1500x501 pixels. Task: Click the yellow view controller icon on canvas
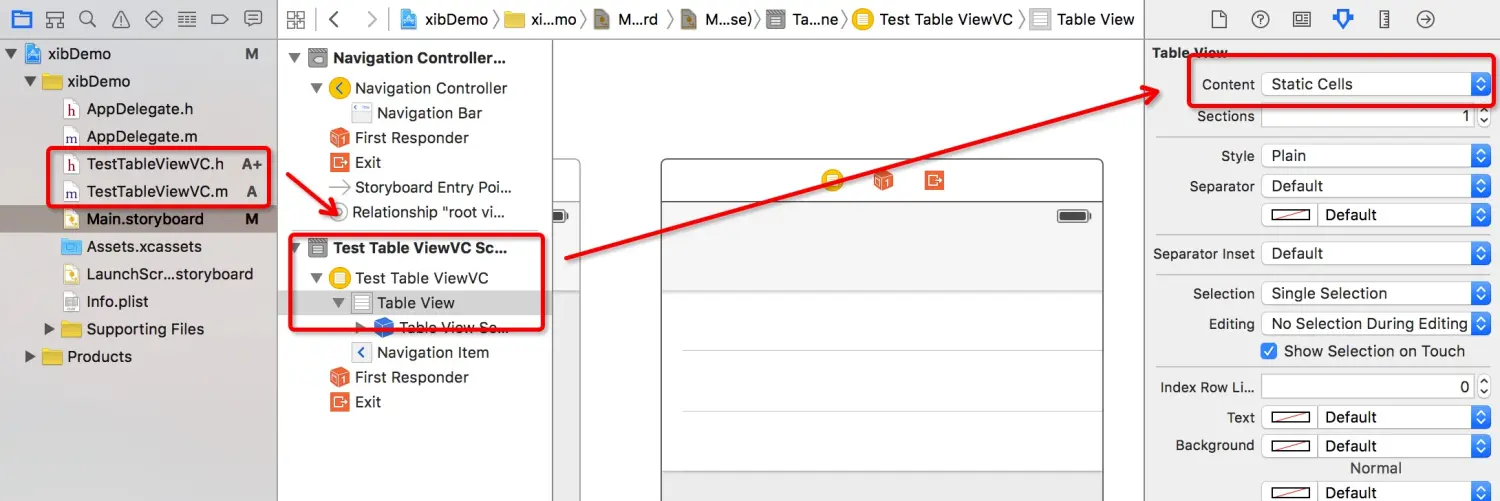tap(832, 180)
